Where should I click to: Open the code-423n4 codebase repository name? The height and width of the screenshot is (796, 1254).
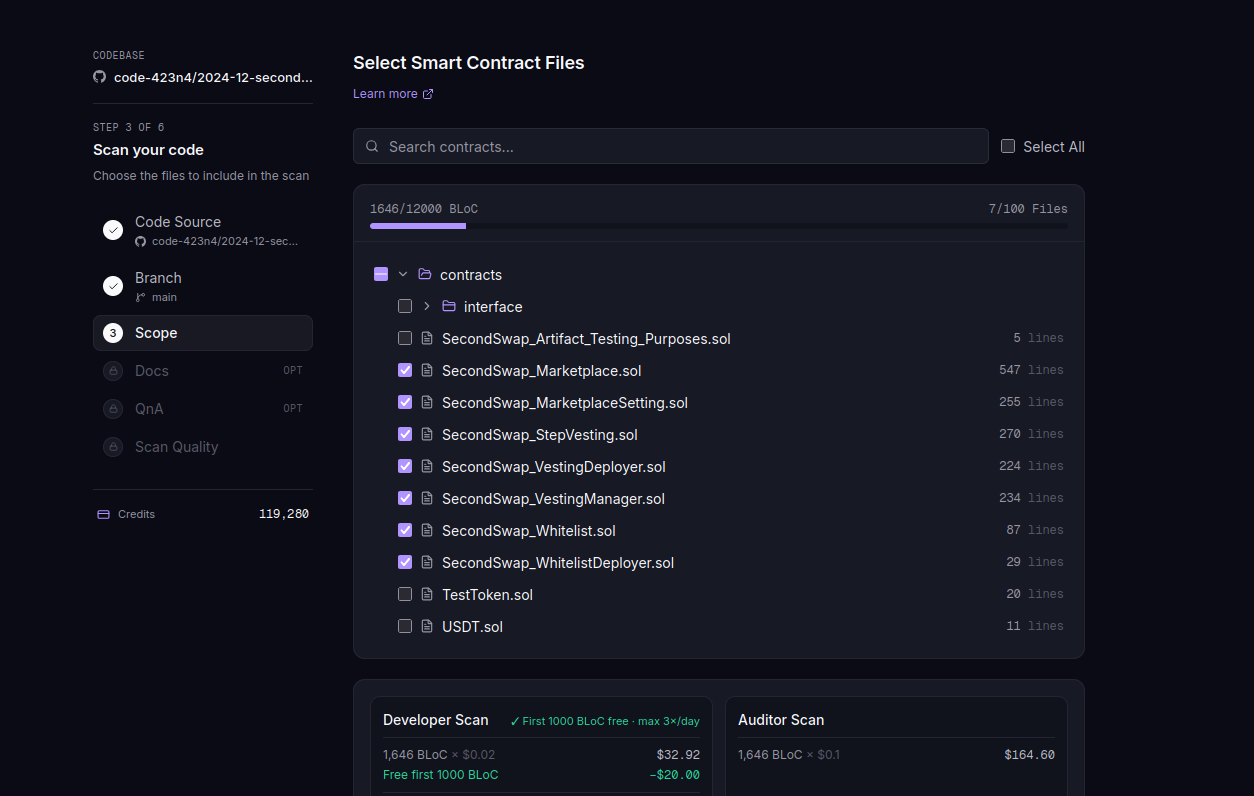click(x=213, y=77)
